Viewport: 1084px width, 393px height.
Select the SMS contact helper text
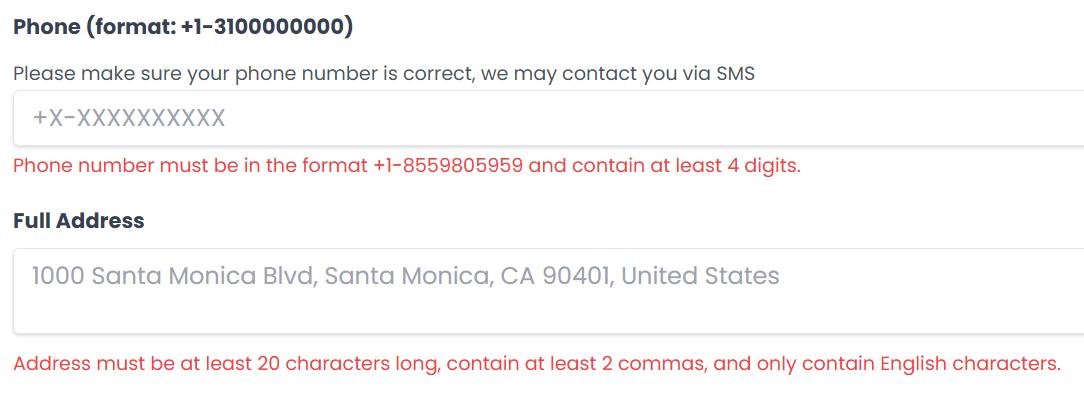(384, 73)
